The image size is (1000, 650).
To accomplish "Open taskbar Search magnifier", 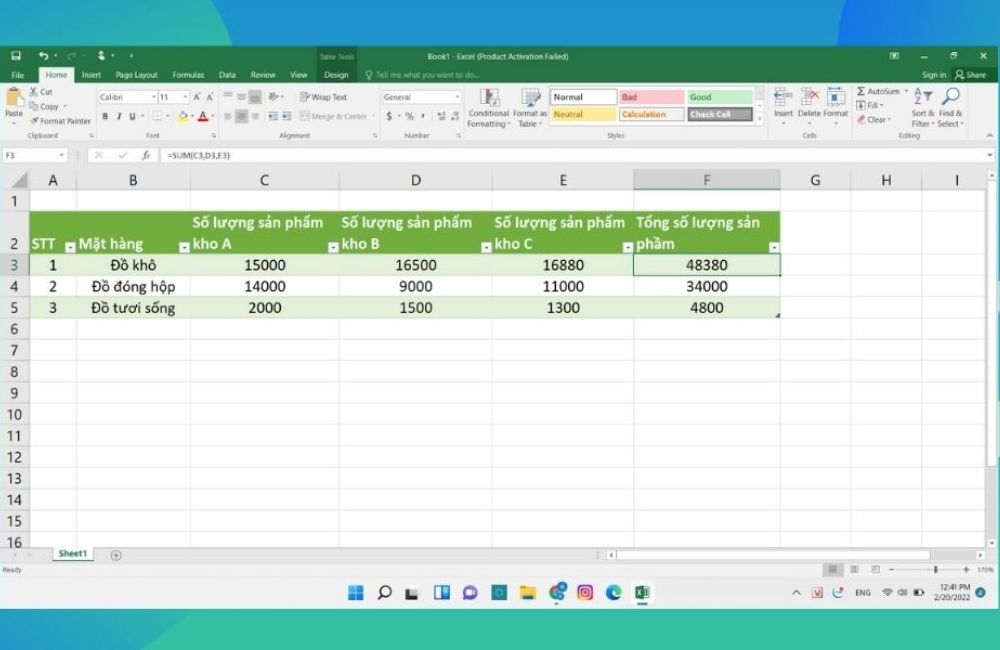I will click(x=384, y=593).
